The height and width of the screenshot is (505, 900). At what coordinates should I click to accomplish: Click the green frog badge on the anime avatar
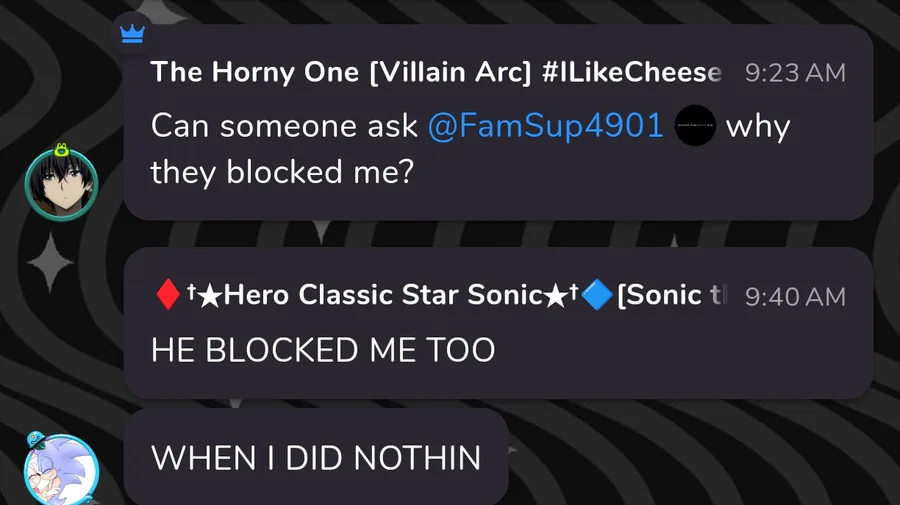click(x=61, y=151)
